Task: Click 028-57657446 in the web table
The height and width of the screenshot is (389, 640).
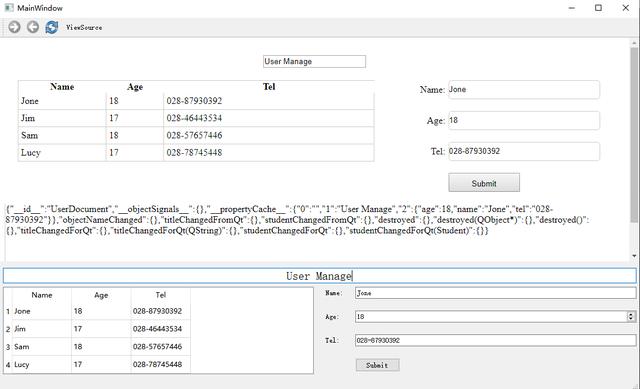Action: click(194, 136)
